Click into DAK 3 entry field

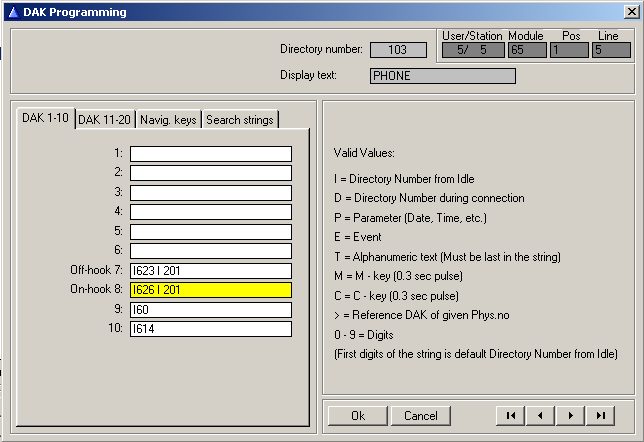[210, 192]
